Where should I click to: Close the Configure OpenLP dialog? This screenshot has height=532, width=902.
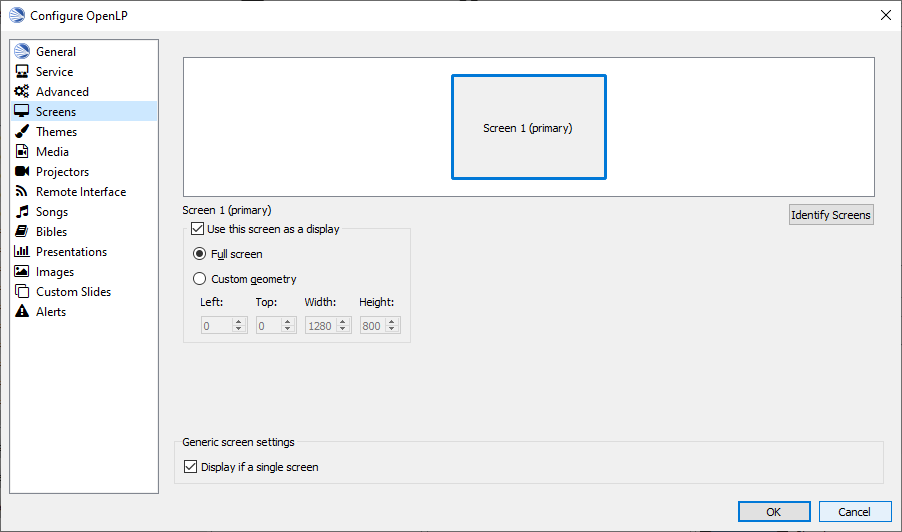pyautogui.click(x=885, y=15)
